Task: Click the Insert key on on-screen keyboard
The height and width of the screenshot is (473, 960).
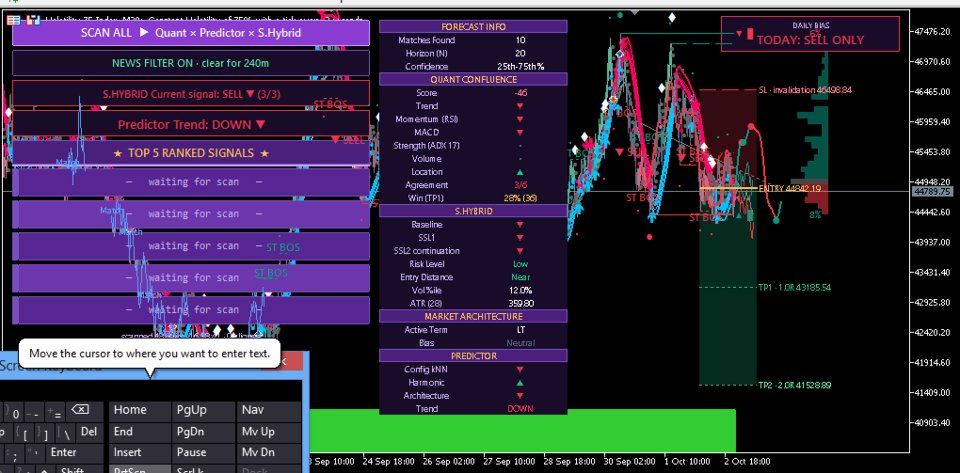Action: [x=138, y=453]
